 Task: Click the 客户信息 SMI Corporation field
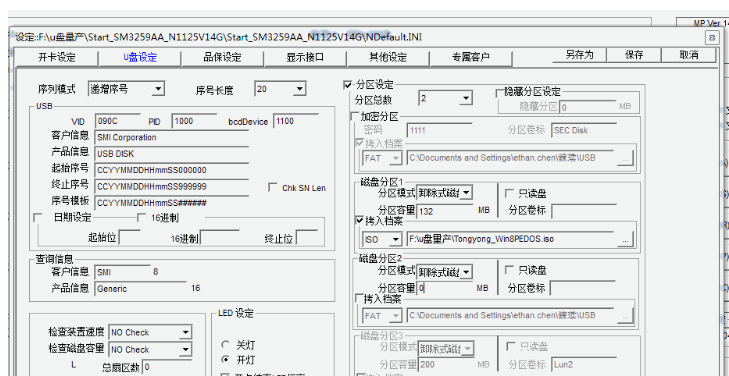(x=172, y=138)
